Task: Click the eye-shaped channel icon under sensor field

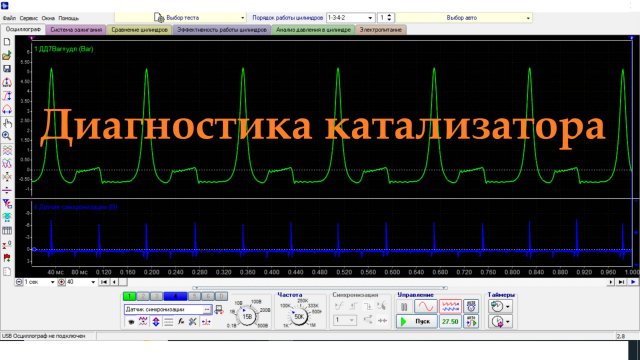Action: 131,322
